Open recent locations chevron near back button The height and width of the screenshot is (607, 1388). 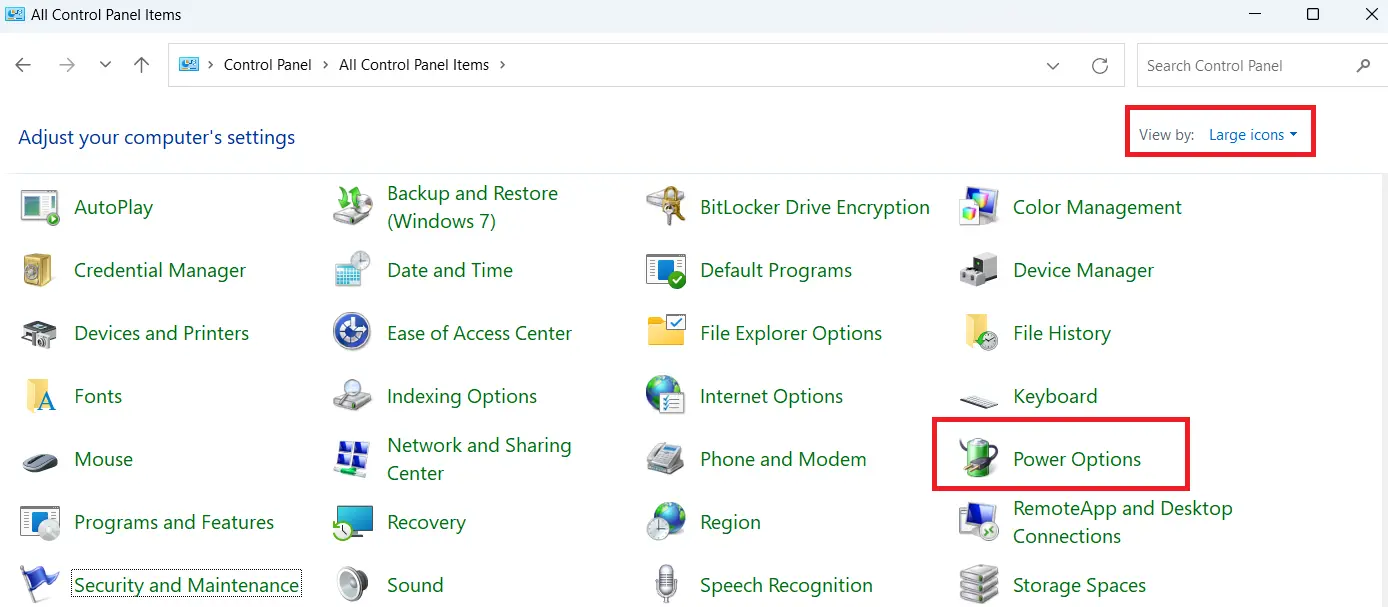(105, 65)
